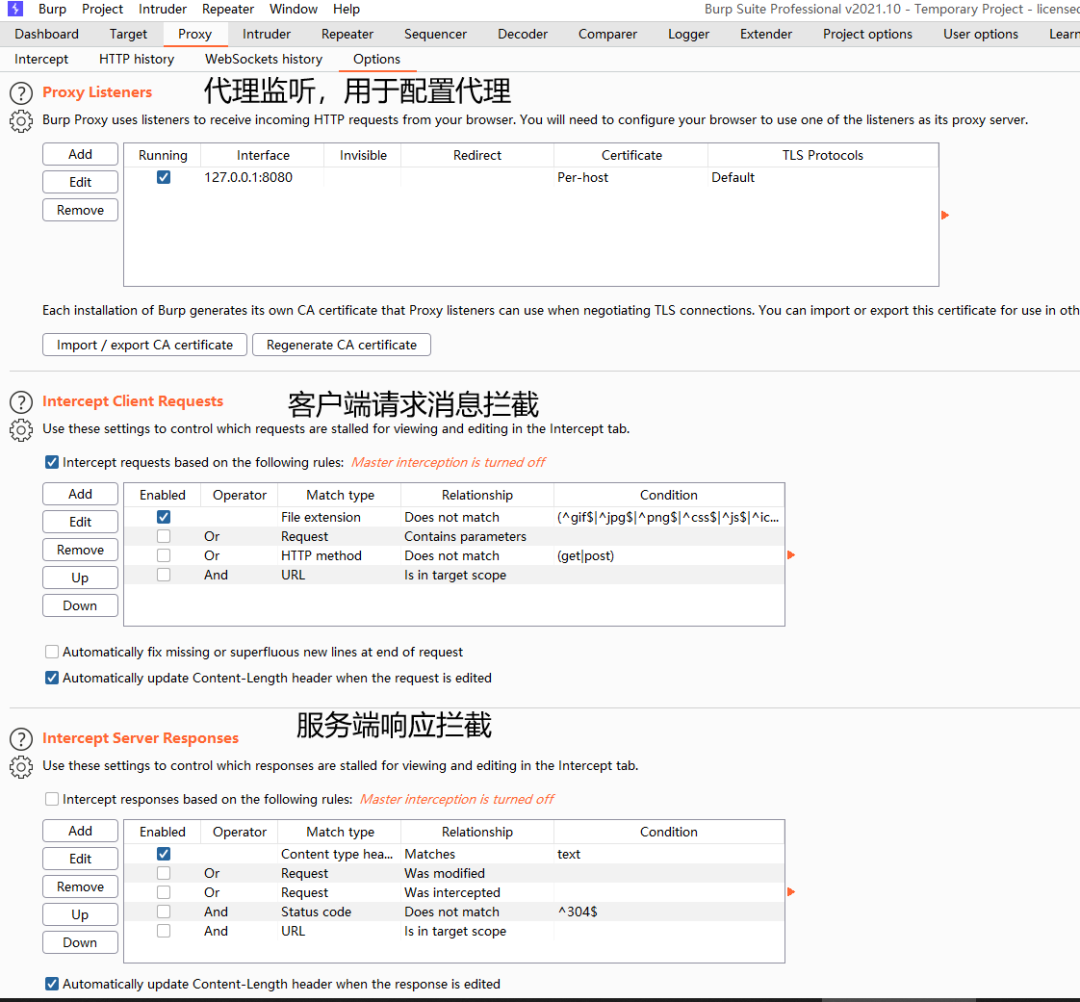Remove the selected proxy listener
This screenshot has height=1002, width=1080.
pyautogui.click(x=80, y=210)
